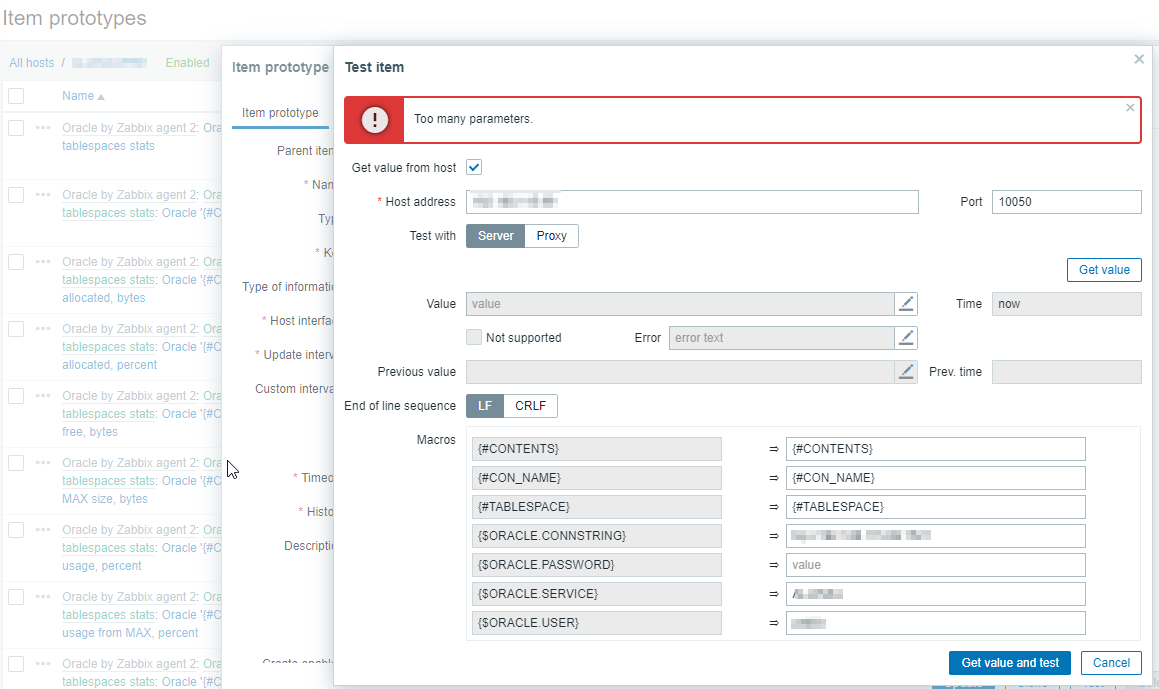Select Proxy in the 'Test with' option

tap(551, 236)
